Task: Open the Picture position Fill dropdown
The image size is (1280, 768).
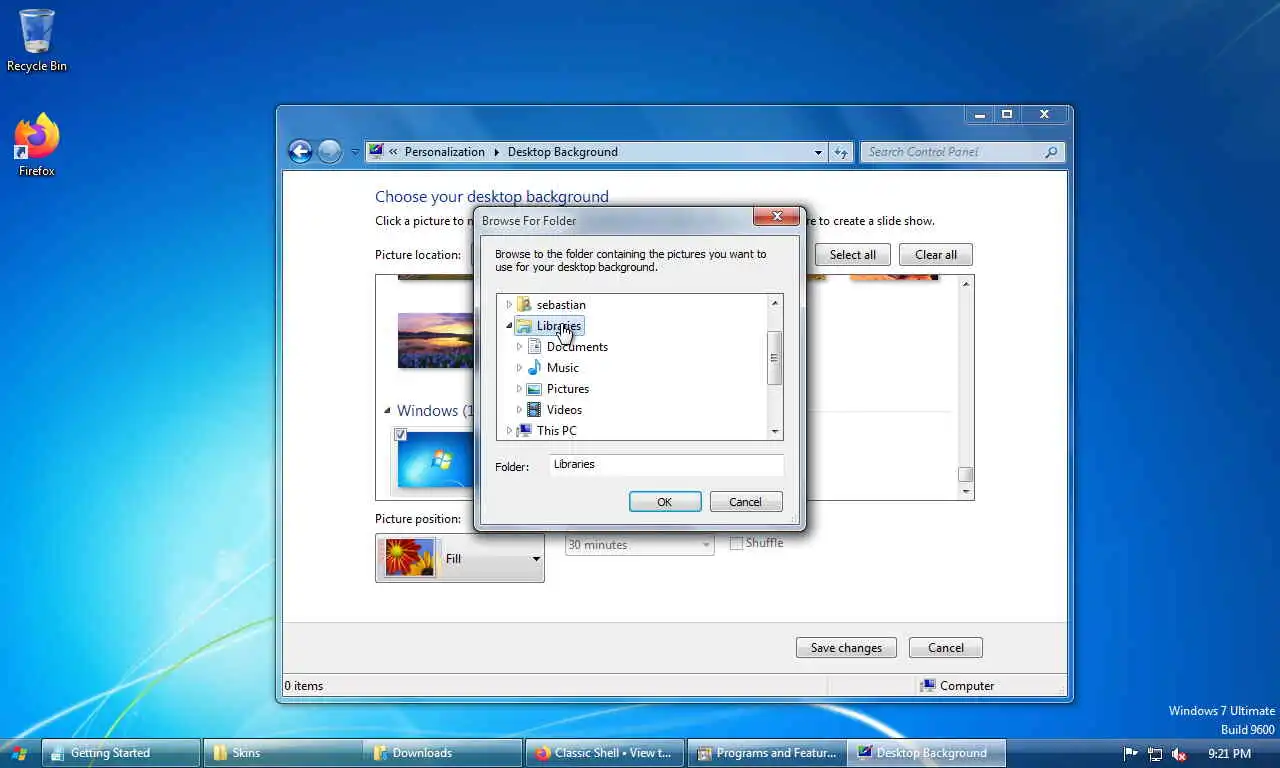Action: point(460,558)
